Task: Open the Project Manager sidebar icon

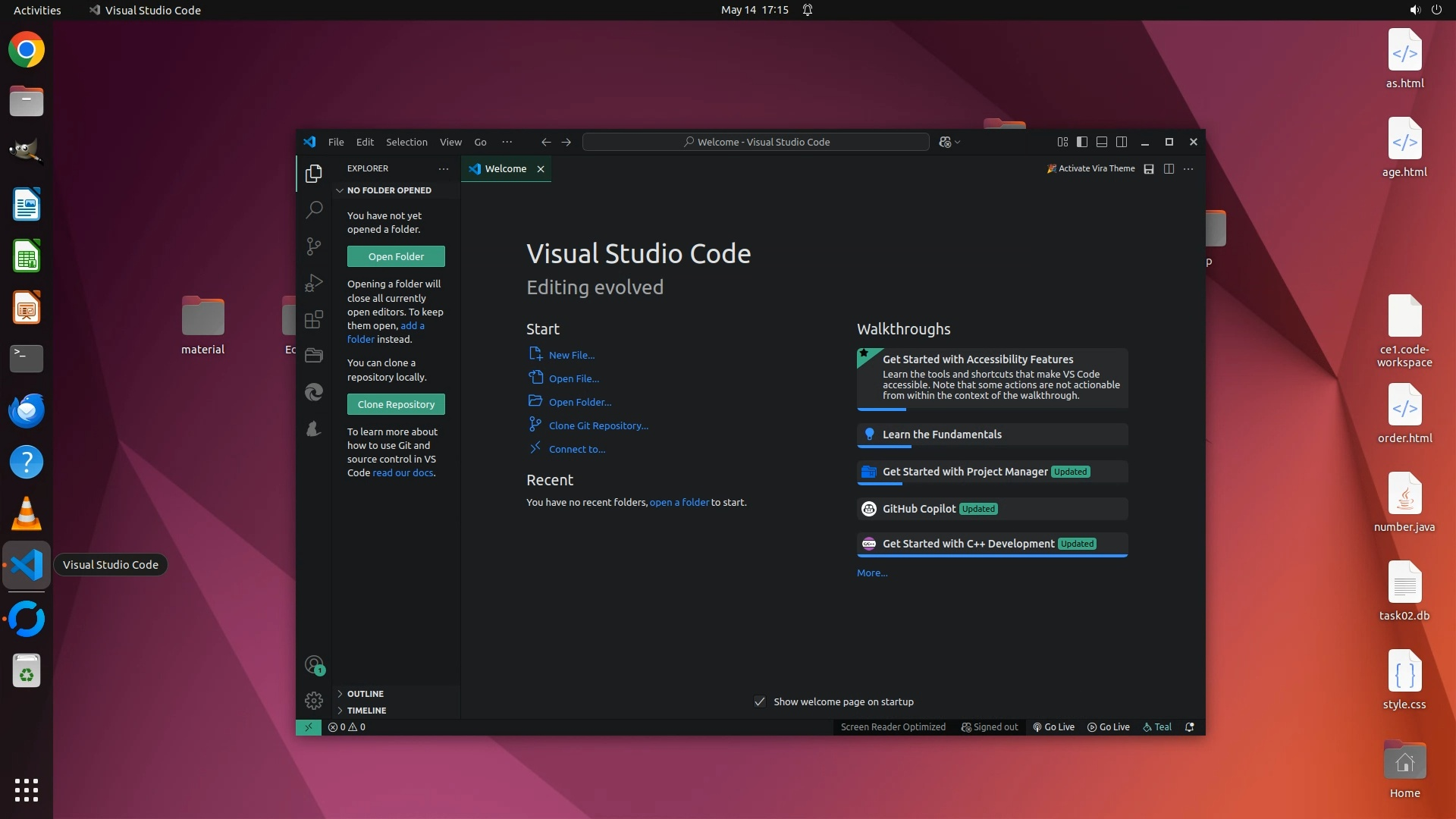Action: (314, 356)
